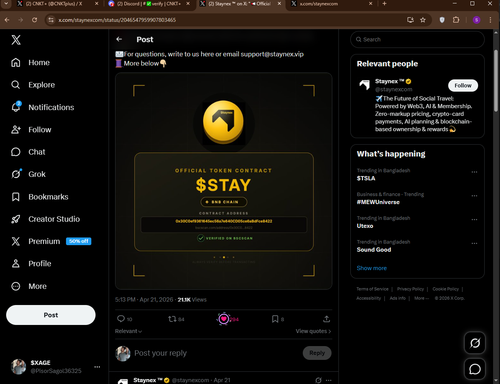Click the page vertical scrollbar
Viewport: 500px width, 384px height.
tap(496, 81)
